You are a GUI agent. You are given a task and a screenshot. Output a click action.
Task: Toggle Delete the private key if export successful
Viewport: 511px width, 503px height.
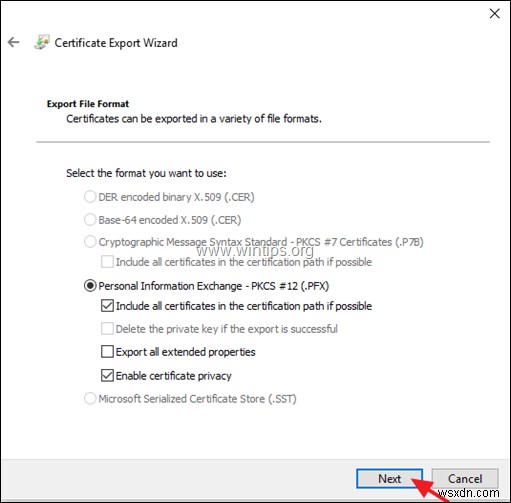point(107,329)
